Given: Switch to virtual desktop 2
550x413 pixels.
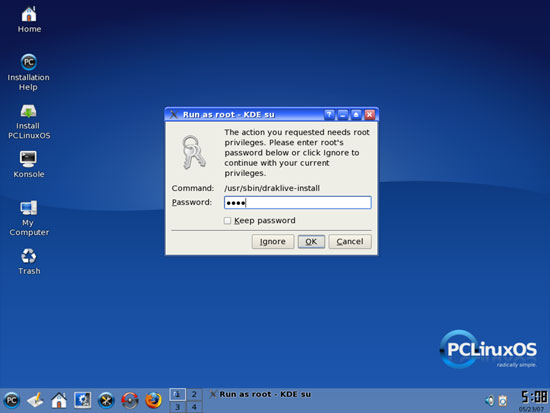Looking at the screenshot, I should click(x=194, y=394).
